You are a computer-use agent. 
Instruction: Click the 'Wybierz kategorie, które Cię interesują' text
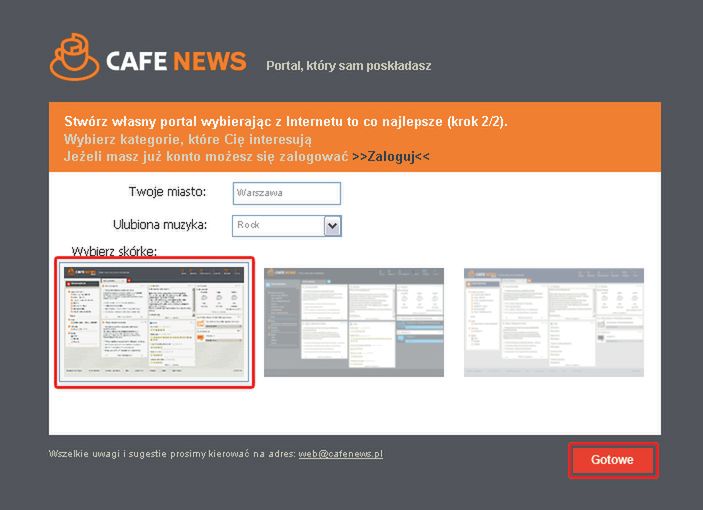point(187,139)
